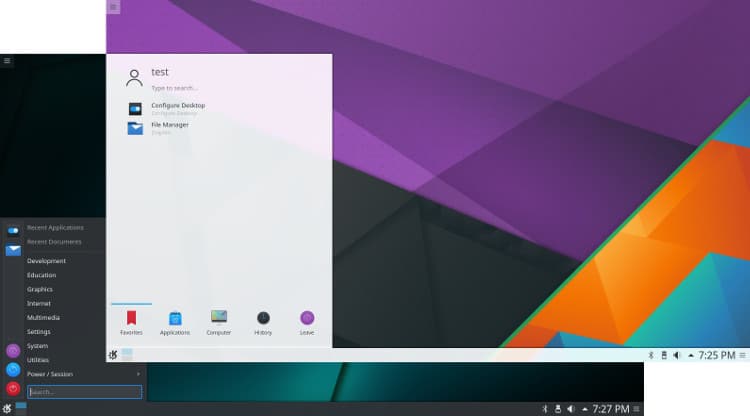
Task: Switch to the History tab
Action: (263, 322)
